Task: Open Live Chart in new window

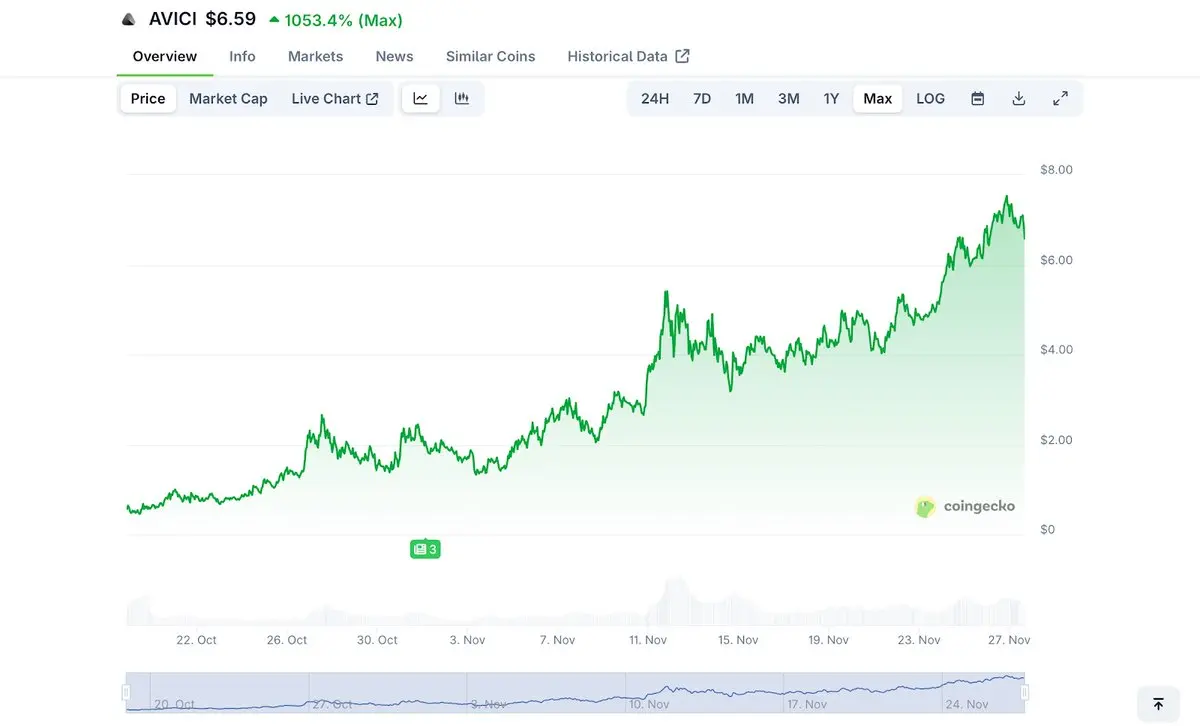Action: tap(335, 98)
